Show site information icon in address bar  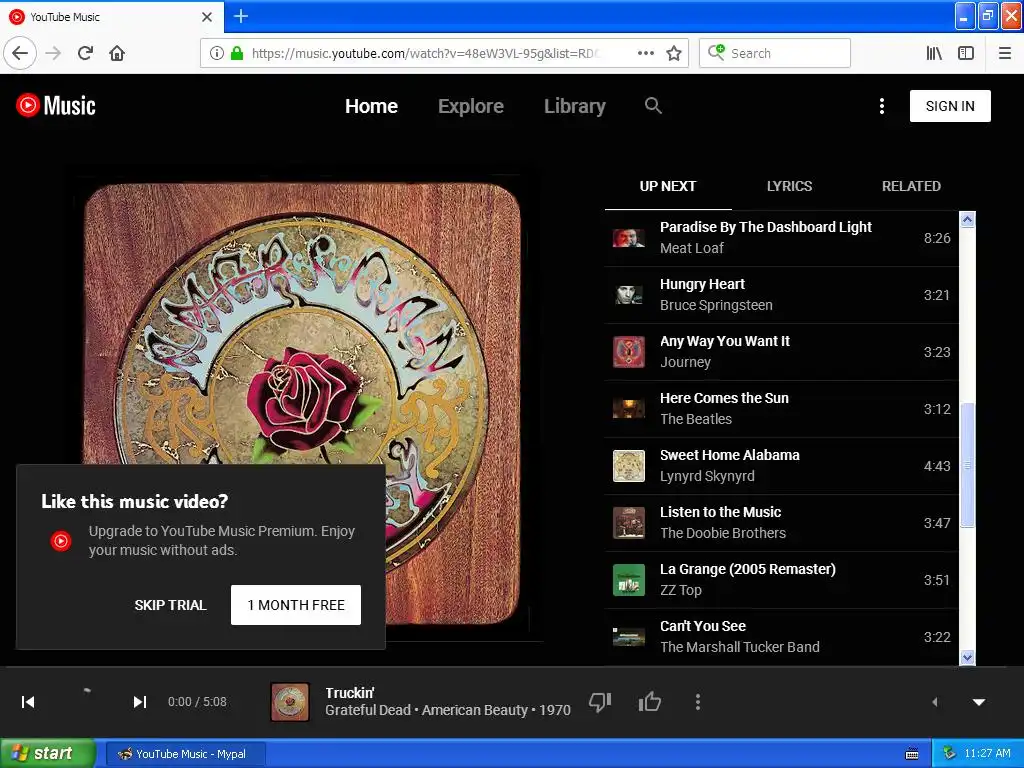tap(217, 53)
